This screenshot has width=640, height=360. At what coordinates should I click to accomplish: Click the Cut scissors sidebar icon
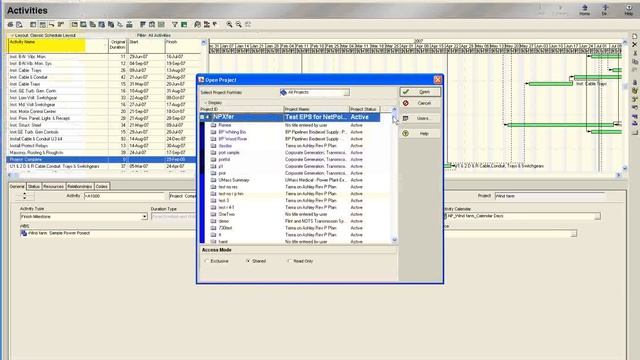pos(635,53)
